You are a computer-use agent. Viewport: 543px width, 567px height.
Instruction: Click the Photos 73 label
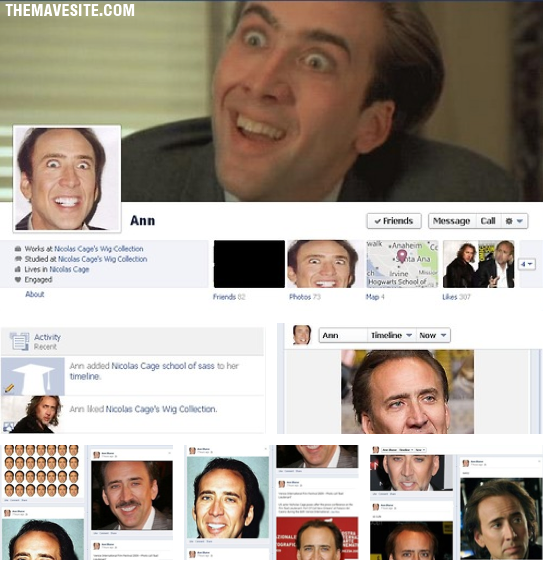pos(305,297)
